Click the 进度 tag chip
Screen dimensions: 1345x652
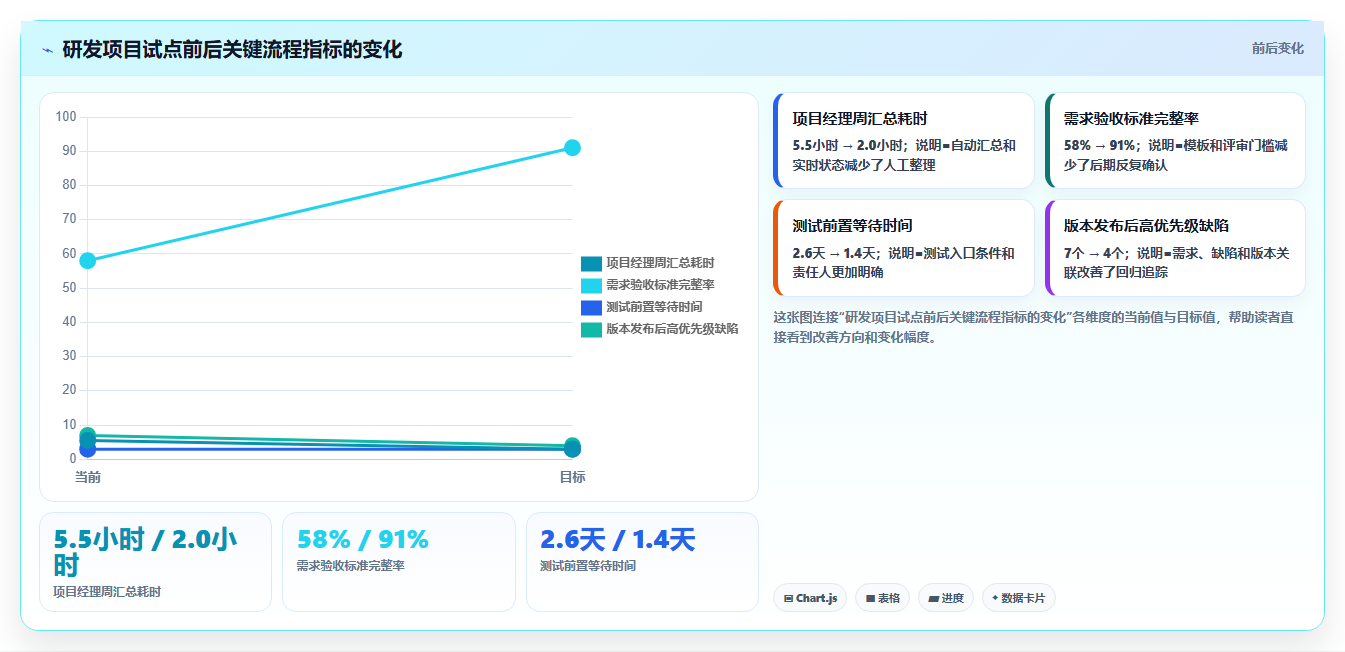pos(946,598)
